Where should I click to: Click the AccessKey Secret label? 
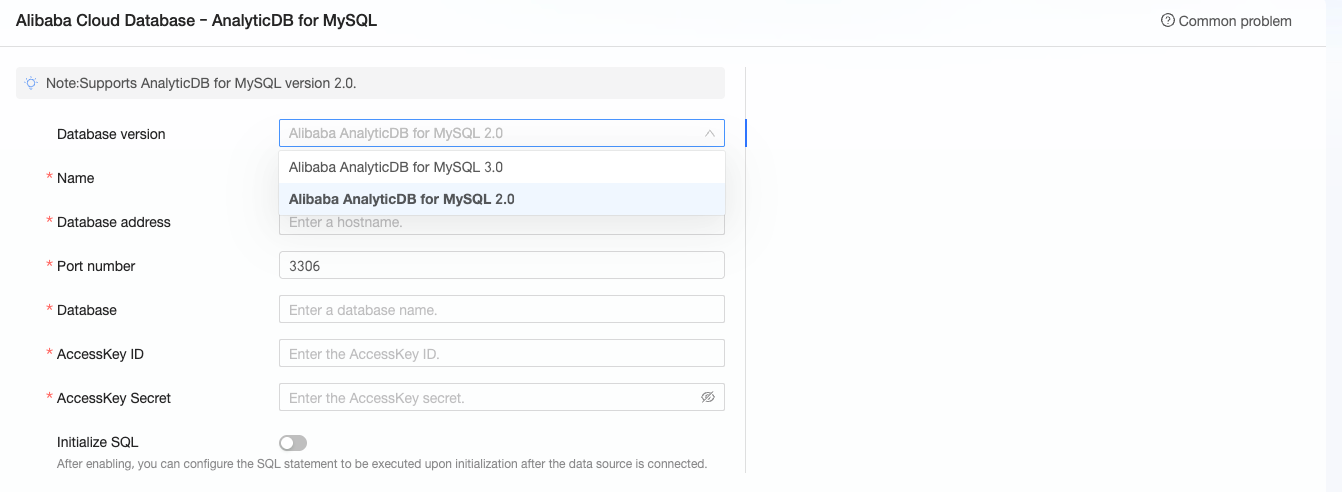coord(114,398)
